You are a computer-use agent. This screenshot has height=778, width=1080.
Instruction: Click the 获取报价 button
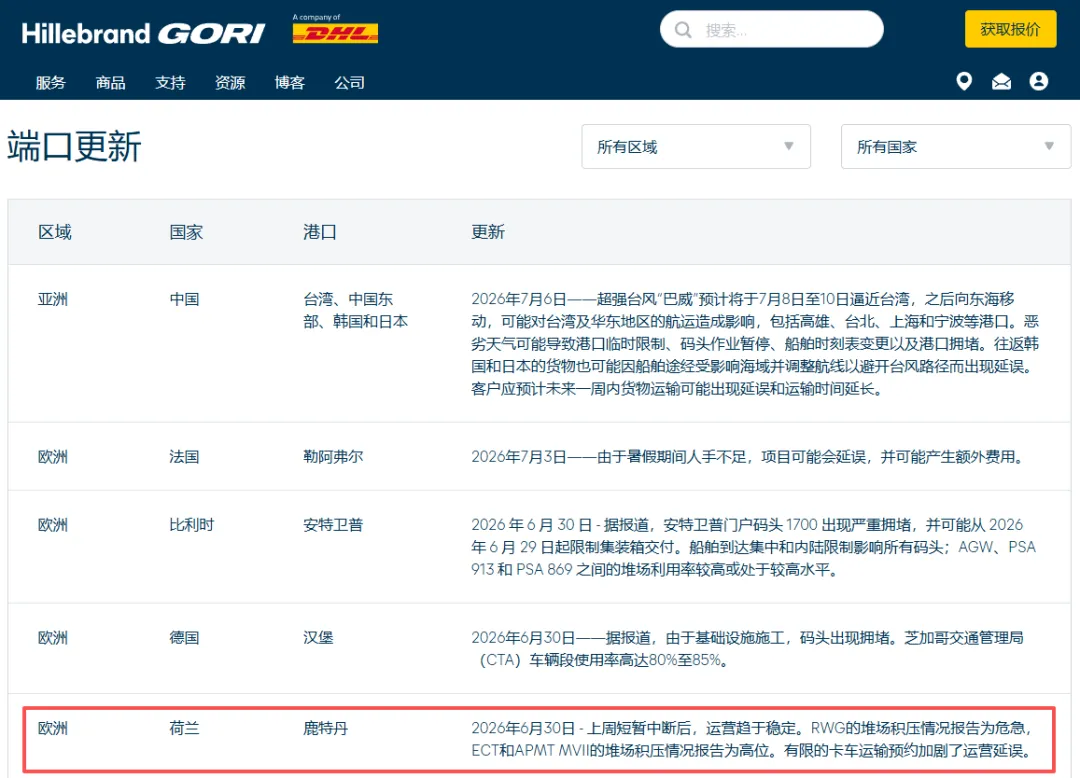[x=1010, y=29]
